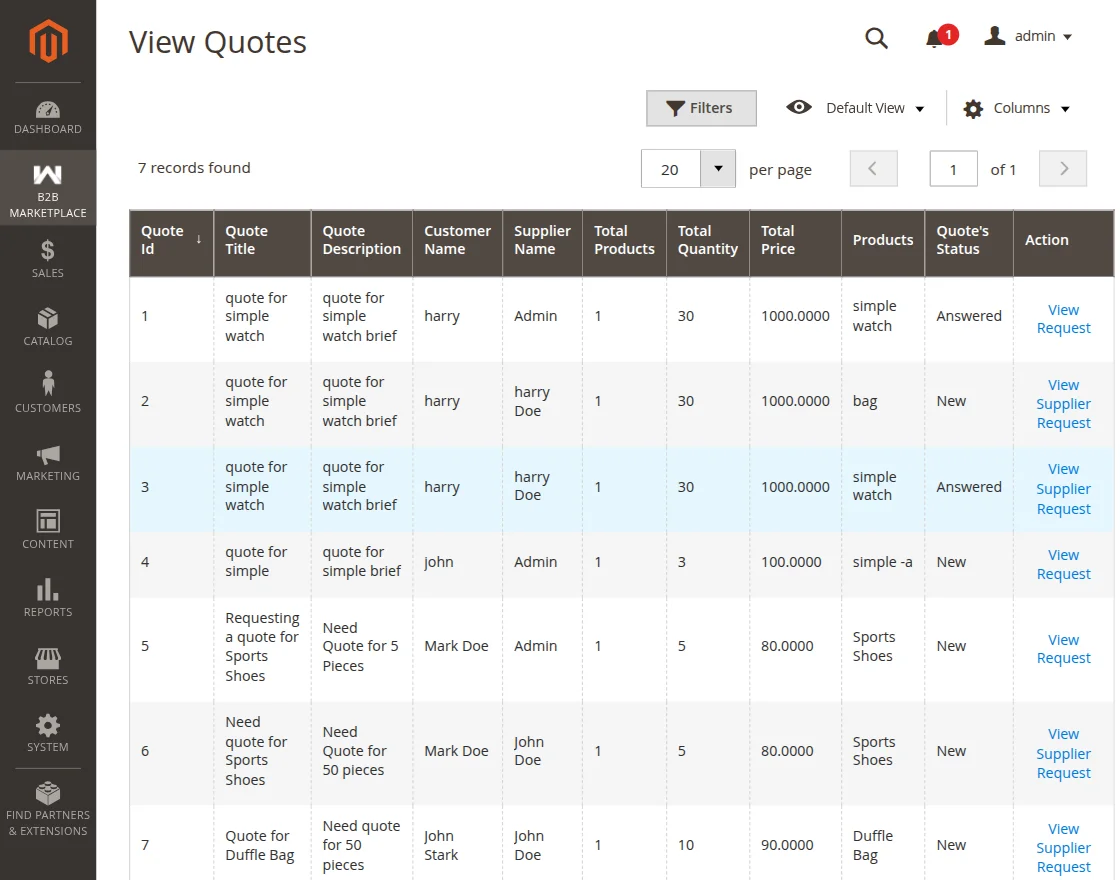This screenshot has height=880, width=1120.
Task: Click the Filters button
Action: point(701,107)
